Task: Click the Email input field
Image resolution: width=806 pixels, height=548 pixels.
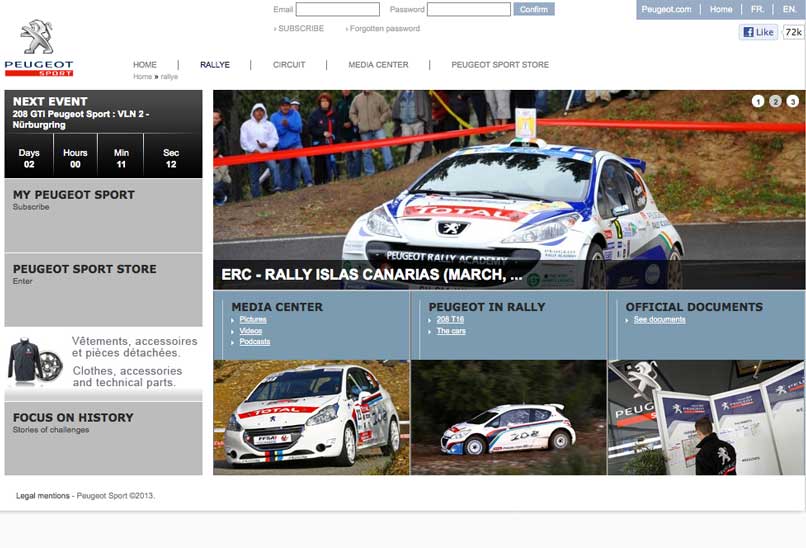Action: coord(337,10)
